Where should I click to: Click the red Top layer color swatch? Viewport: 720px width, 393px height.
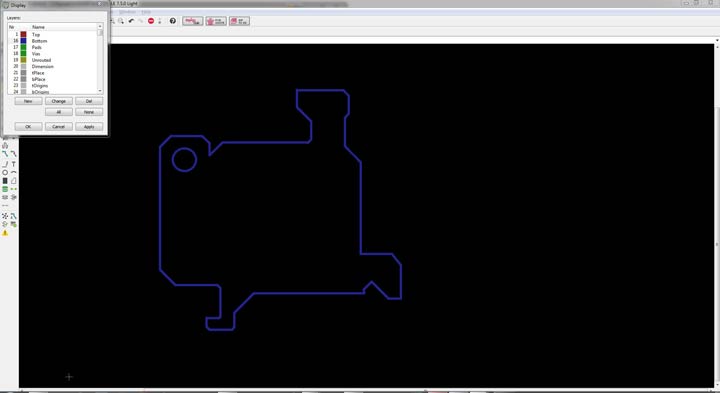pyautogui.click(x=23, y=34)
